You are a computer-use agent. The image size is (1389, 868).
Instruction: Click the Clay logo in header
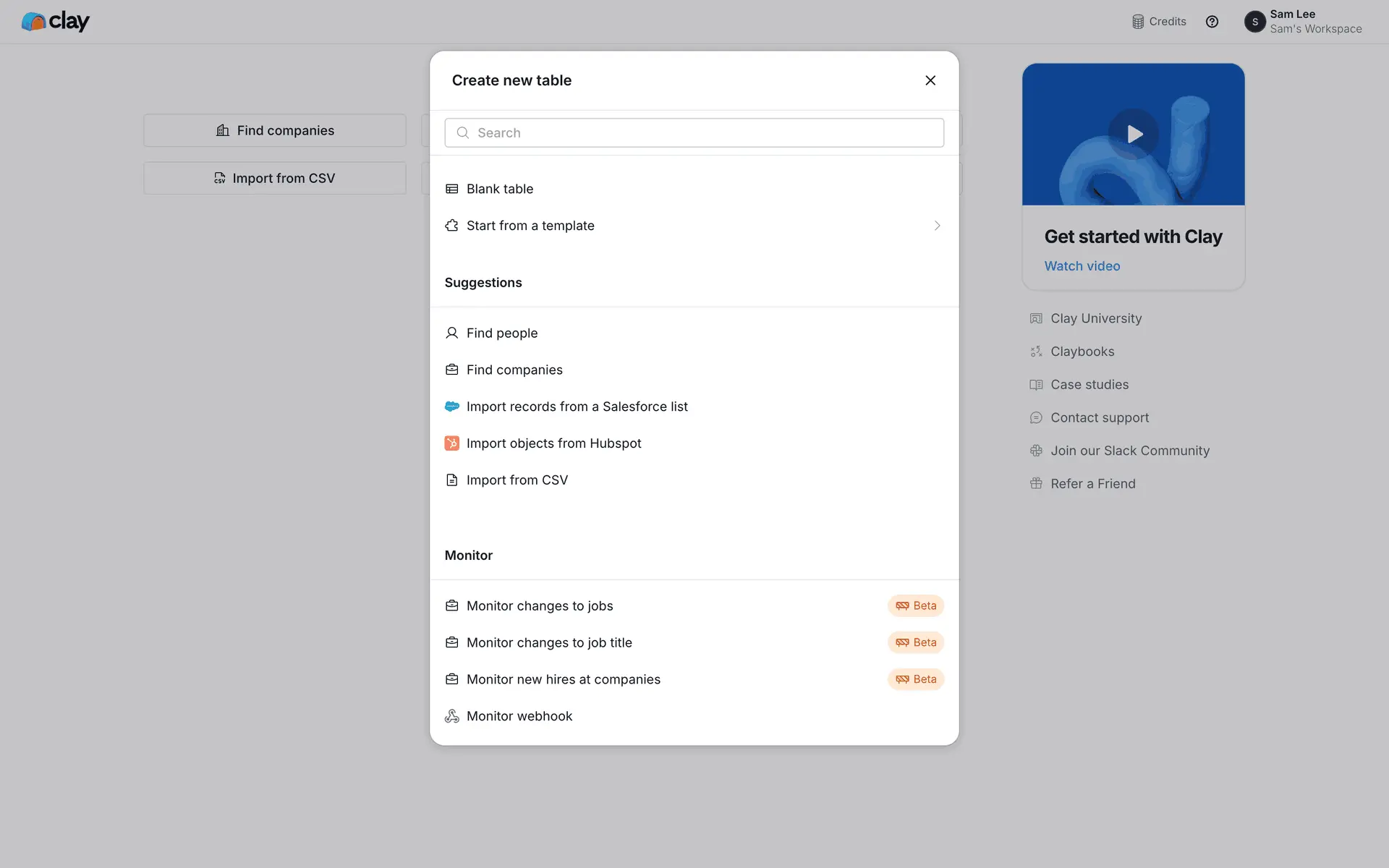55,22
